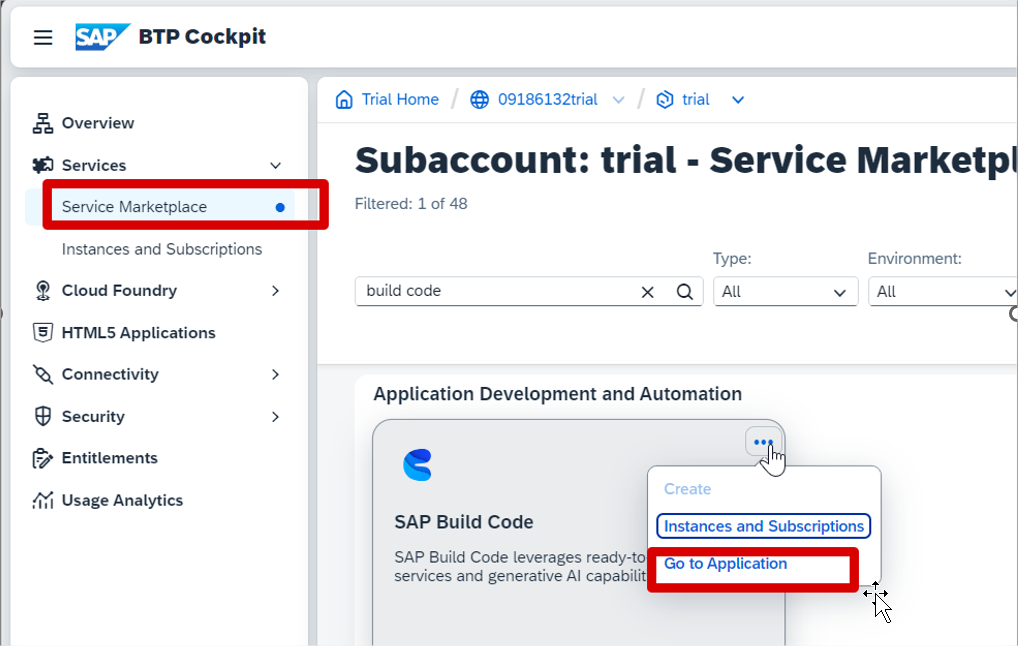The height and width of the screenshot is (646, 1018).
Task: Expand the Cloud Foundry chevron
Action: coord(275,291)
